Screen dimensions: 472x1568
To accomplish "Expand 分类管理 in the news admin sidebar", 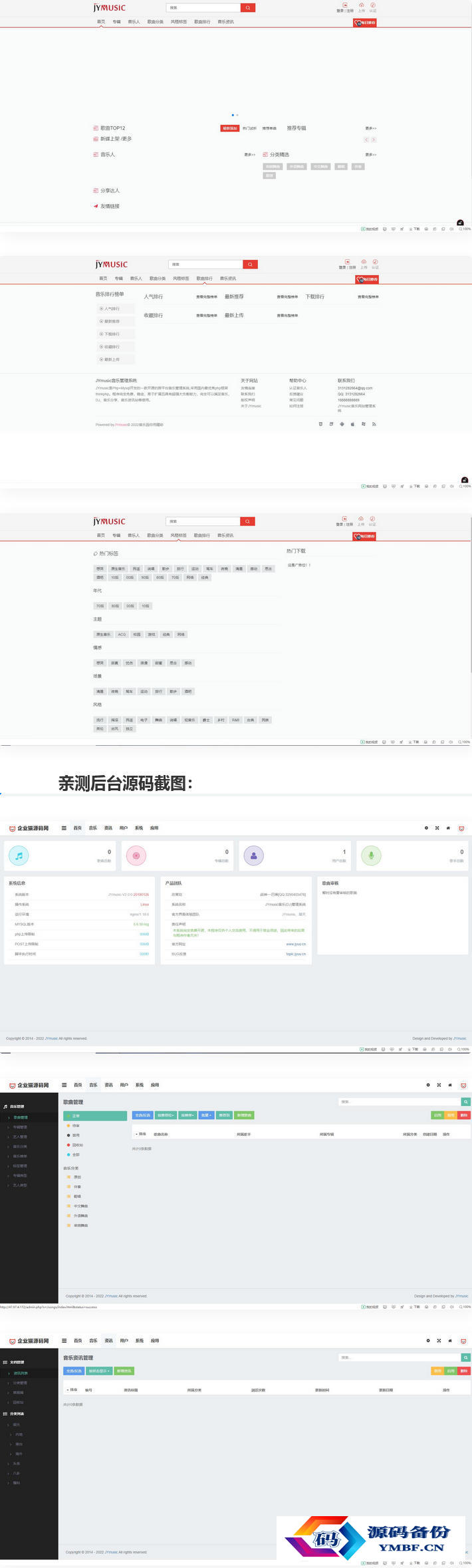I will [20, 1383].
